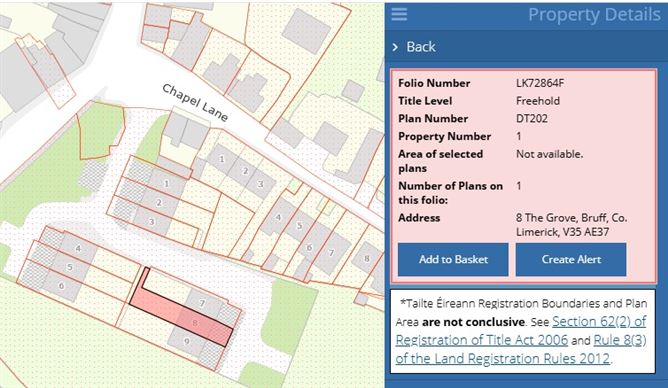The image size is (668, 388).
Task: Select the green area outlined in red
Action: (x=101, y=130)
